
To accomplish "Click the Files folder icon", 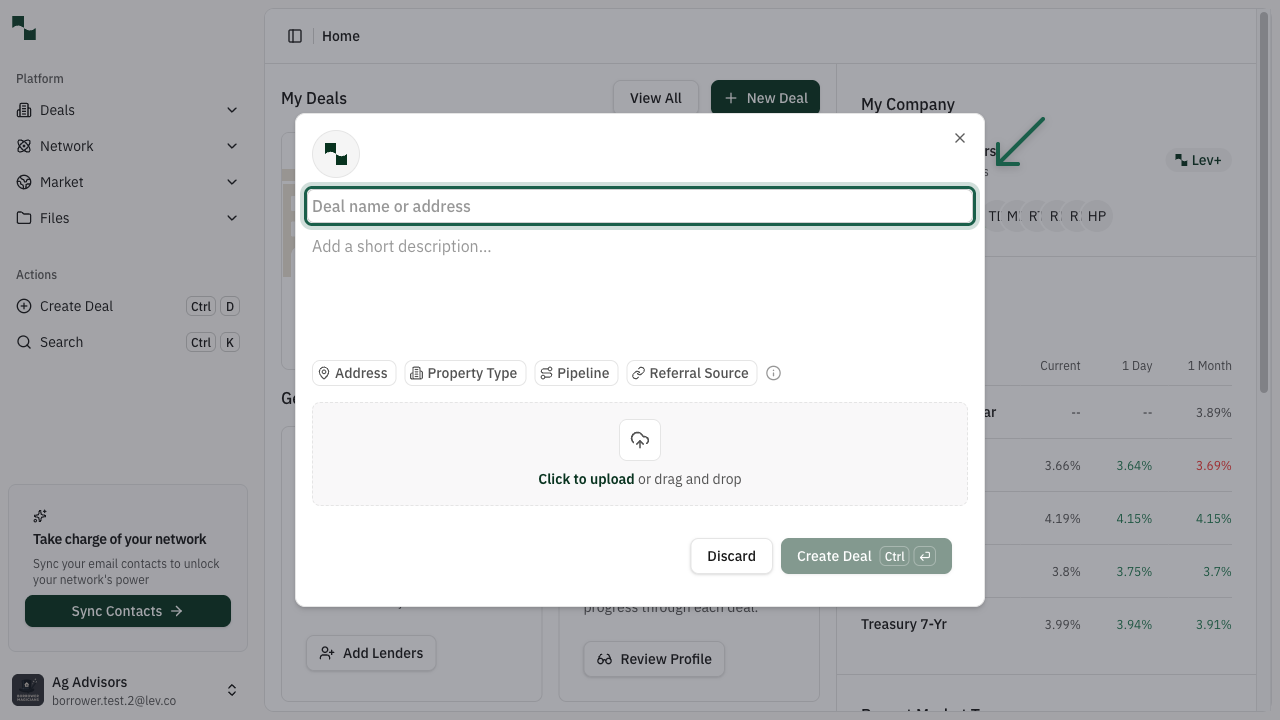I will (x=24, y=218).
